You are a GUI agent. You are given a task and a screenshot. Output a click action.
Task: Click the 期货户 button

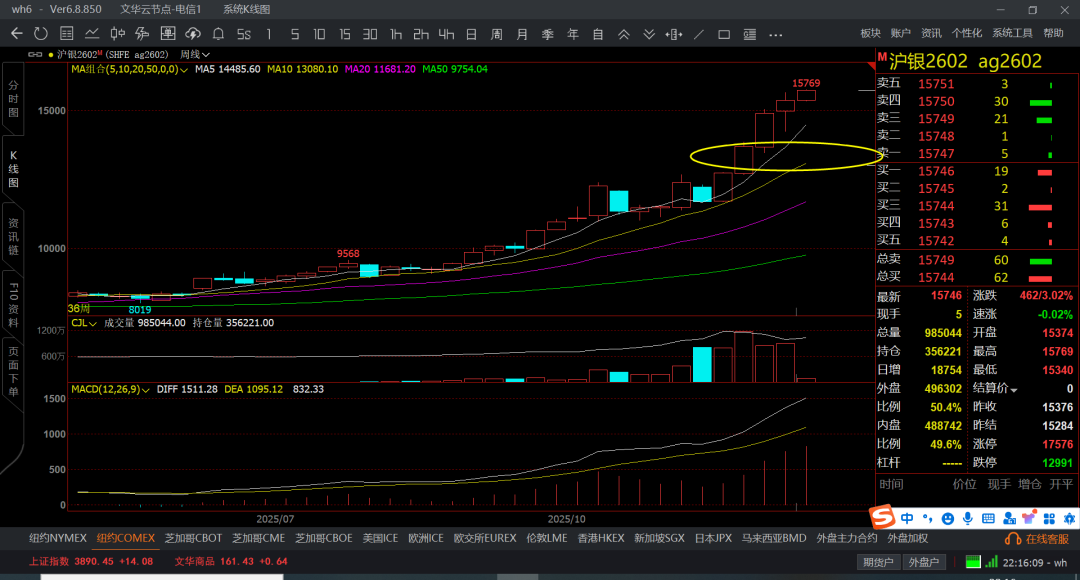[878, 562]
